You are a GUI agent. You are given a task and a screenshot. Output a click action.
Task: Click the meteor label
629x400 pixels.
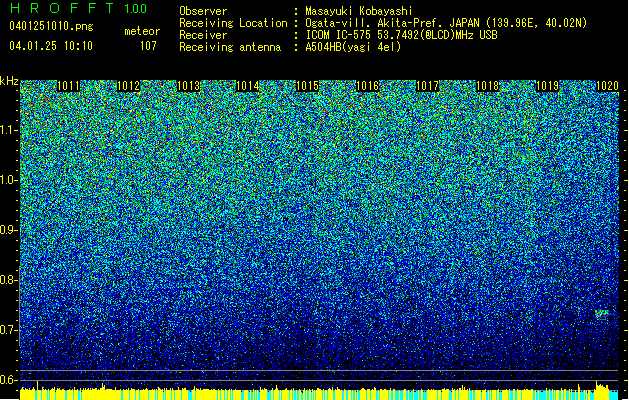pos(142,31)
